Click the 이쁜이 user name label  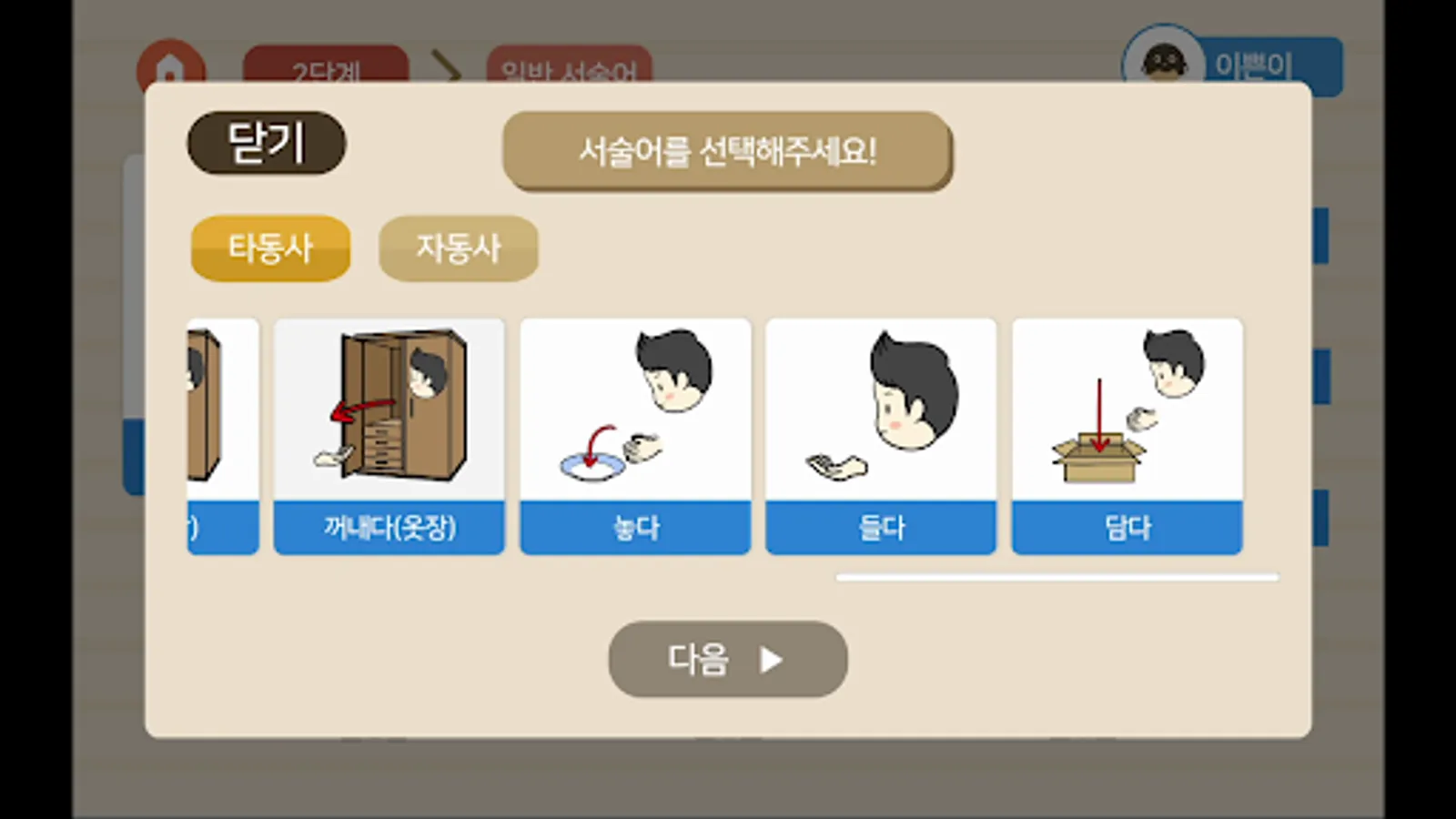pos(1254,65)
